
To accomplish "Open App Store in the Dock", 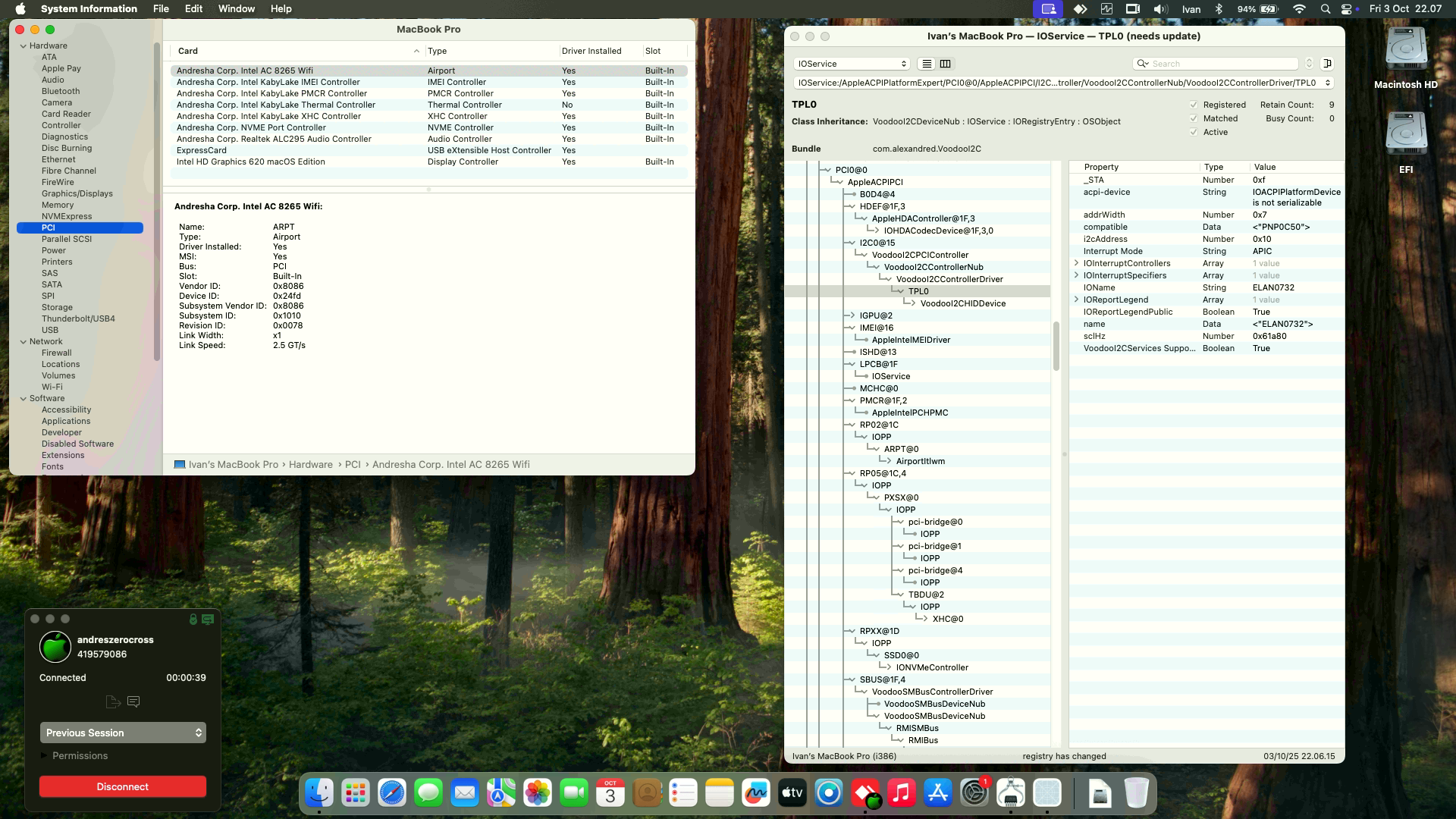I will [x=938, y=793].
